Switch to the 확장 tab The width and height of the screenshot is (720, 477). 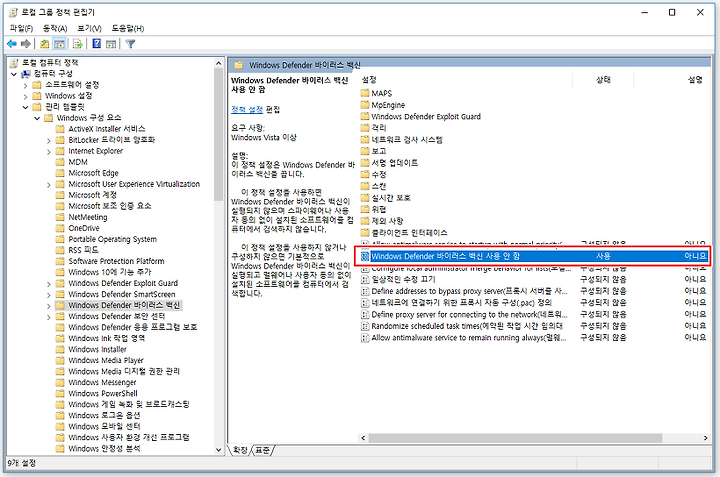(x=240, y=450)
